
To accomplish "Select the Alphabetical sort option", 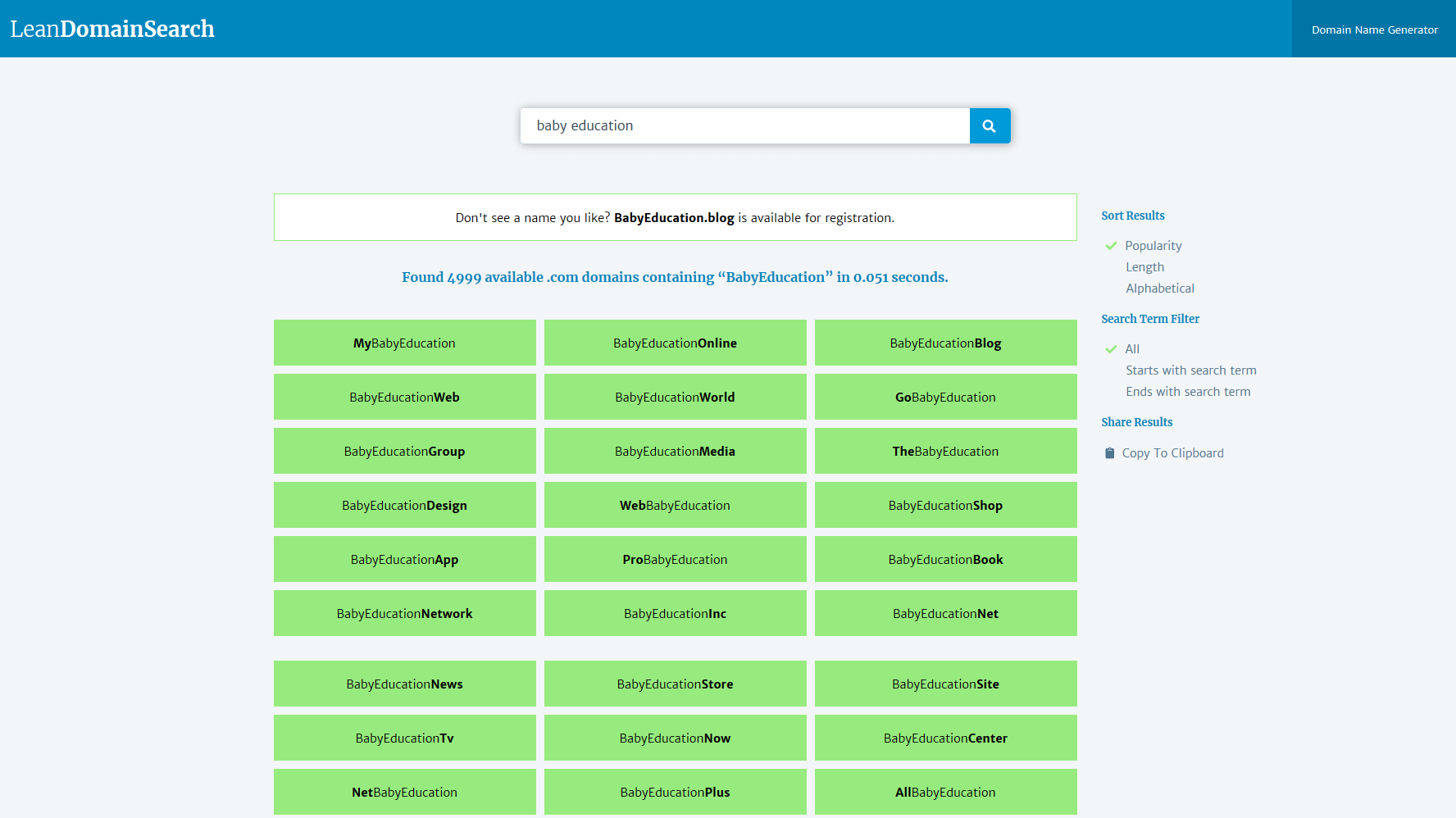I will (x=1160, y=288).
